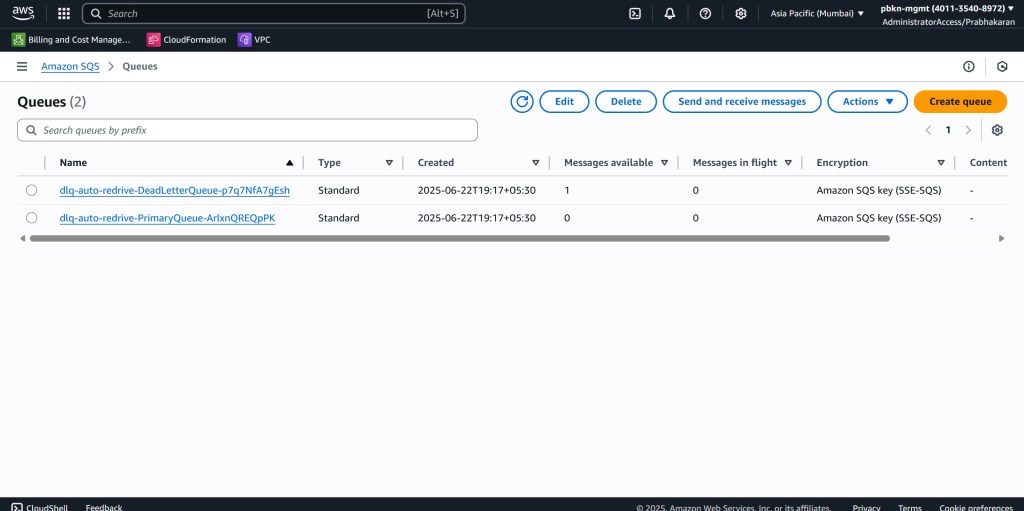Viewport: 1024px width, 511px height.
Task: Open the AWS services grid menu
Action: [x=64, y=14]
